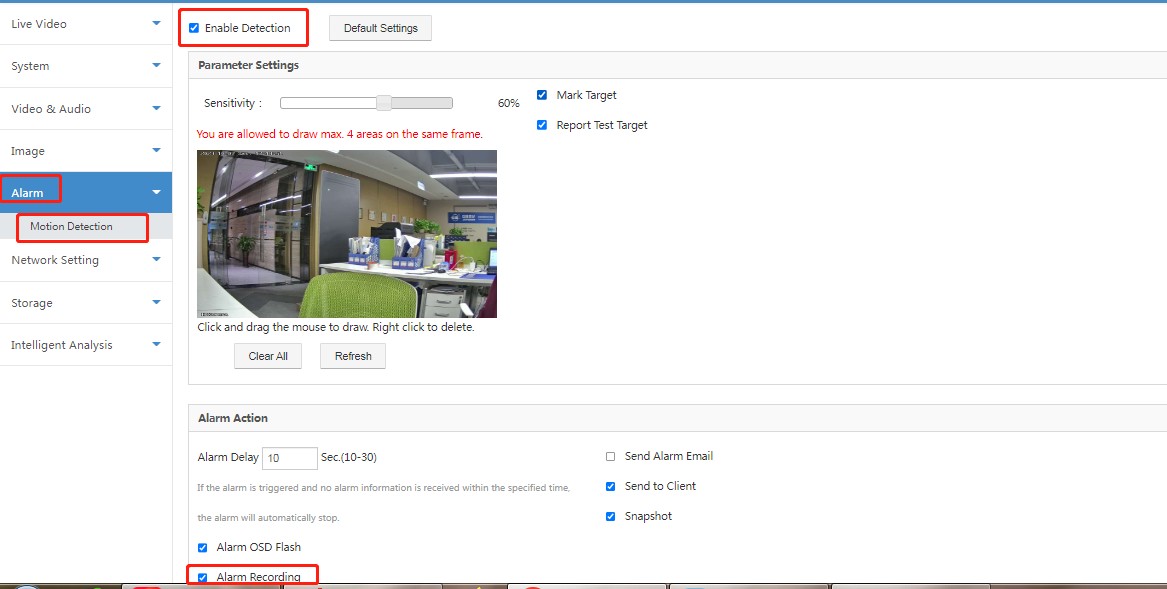The width and height of the screenshot is (1167, 589).
Task: Expand the Network Setting sidebar section
Action: (x=85, y=260)
